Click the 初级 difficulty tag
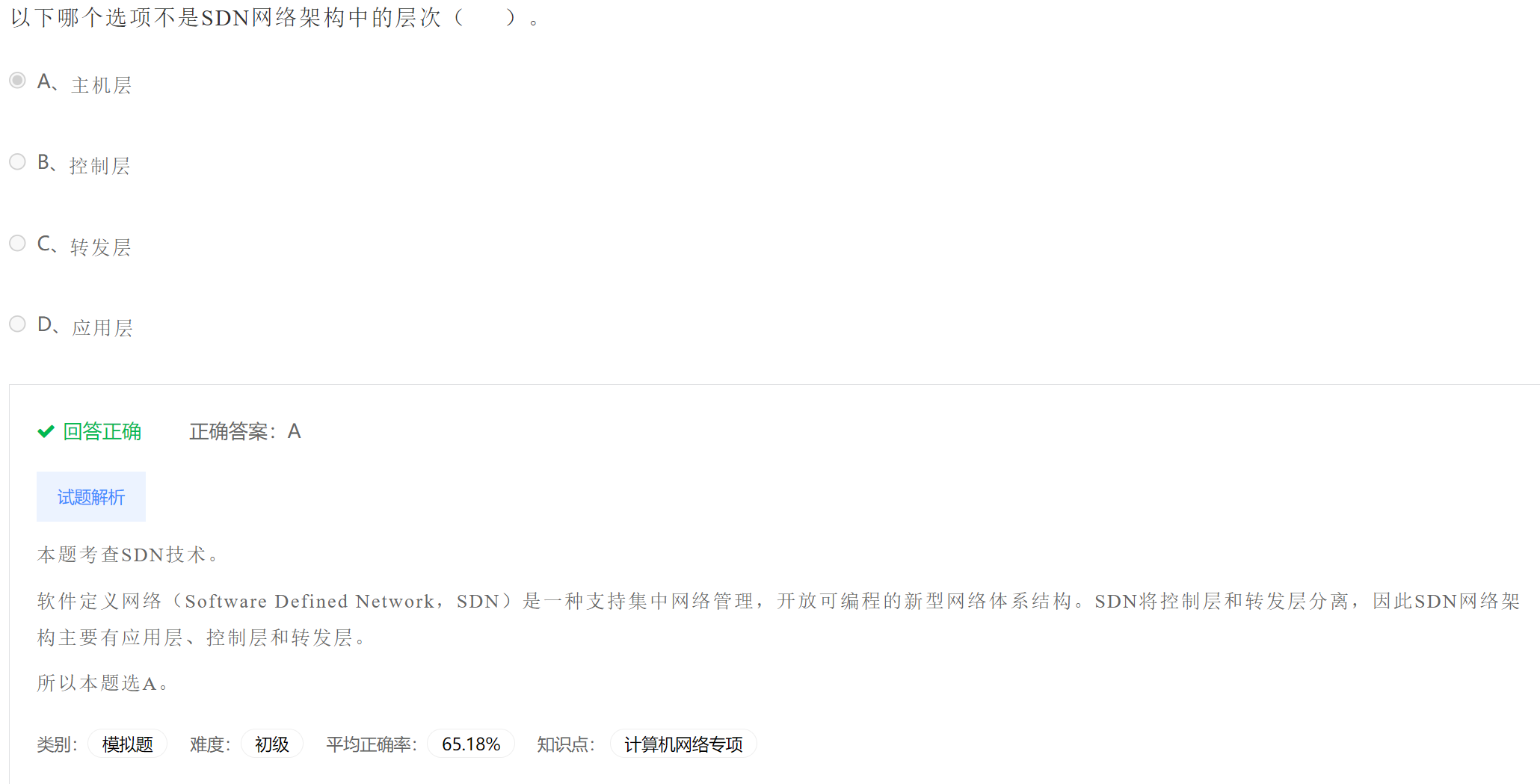The image size is (1540, 784). pyautogui.click(x=272, y=744)
